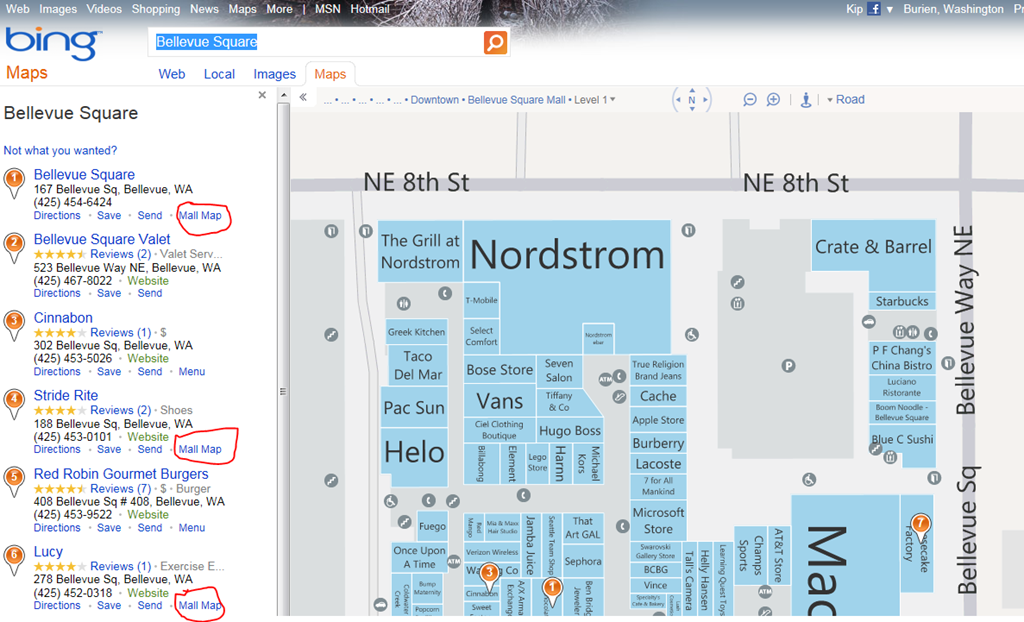
Task: Click the ATM icon near Once Upon A Time
Action: [x=454, y=561]
